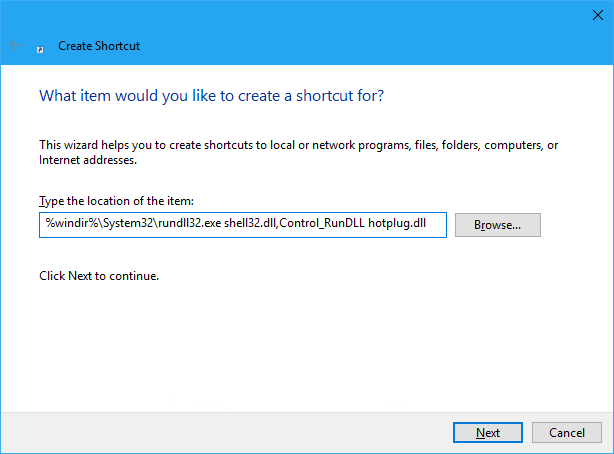
Task: Cancel the shortcut wizard
Action: [x=567, y=432]
